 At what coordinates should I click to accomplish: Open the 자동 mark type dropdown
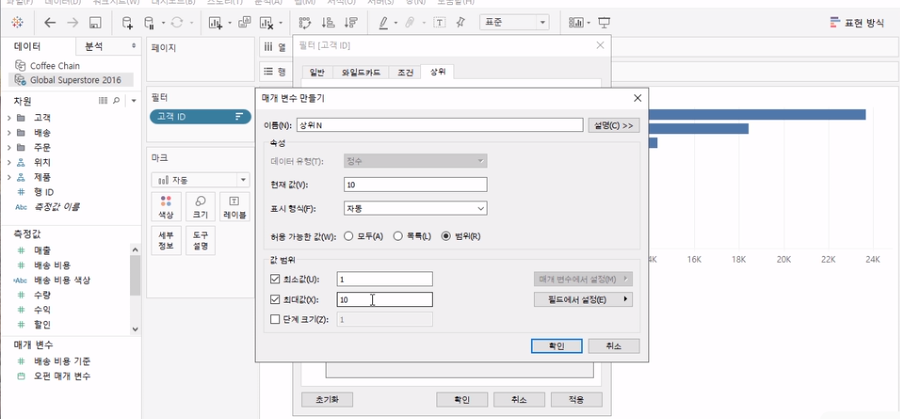click(200, 180)
